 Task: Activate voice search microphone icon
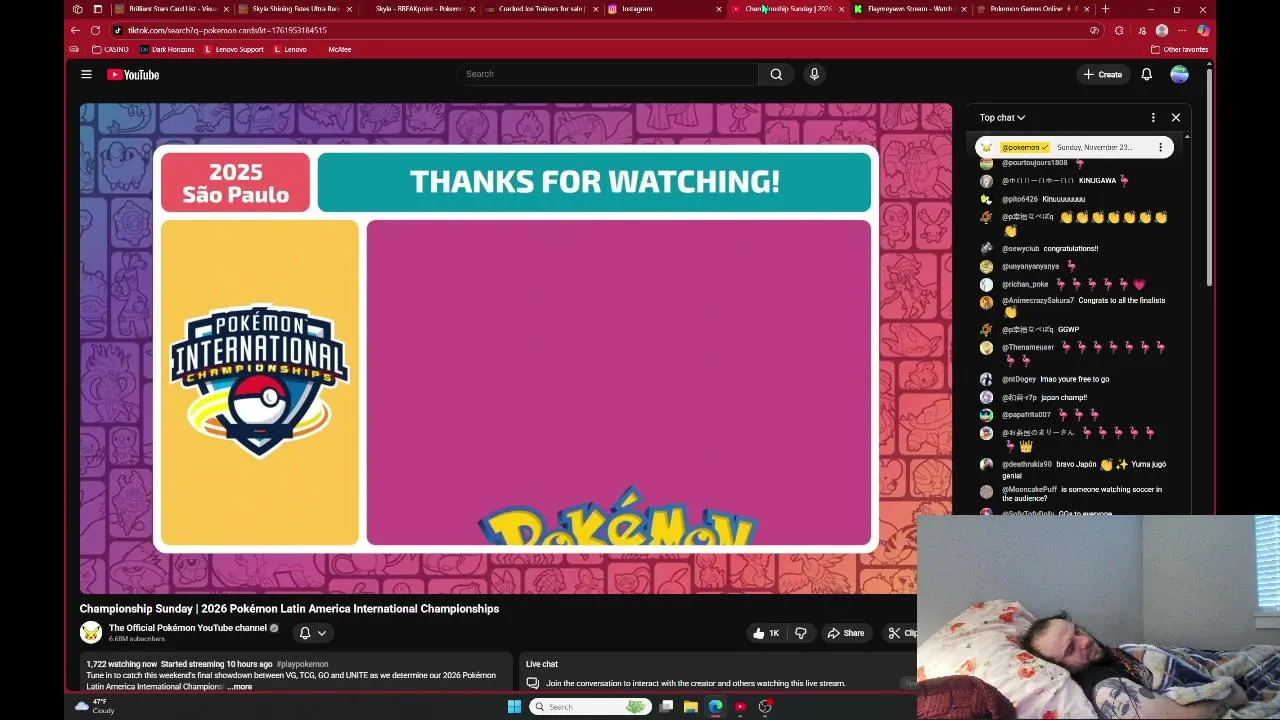pyautogui.click(x=814, y=74)
